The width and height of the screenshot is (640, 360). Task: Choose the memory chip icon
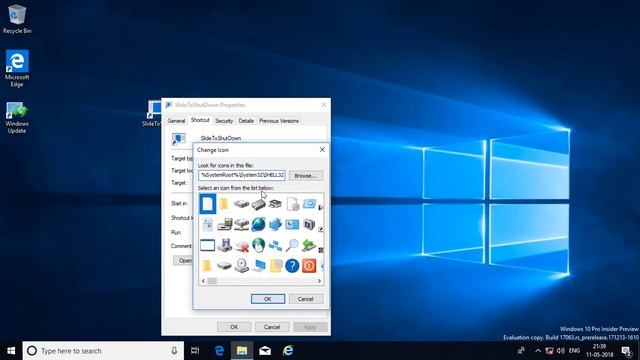258,204
